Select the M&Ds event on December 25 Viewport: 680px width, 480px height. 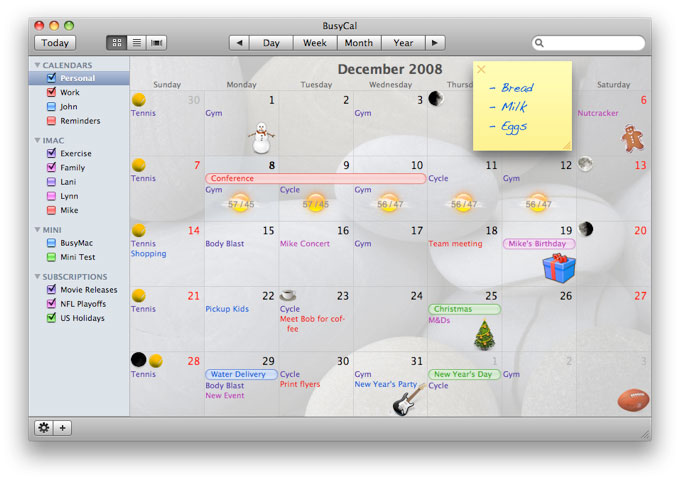pyautogui.click(x=439, y=320)
